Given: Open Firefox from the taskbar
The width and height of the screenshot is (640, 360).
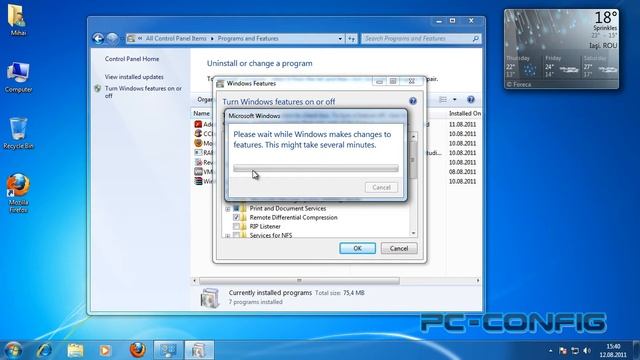Looking at the screenshot, I should [x=138, y=350].
